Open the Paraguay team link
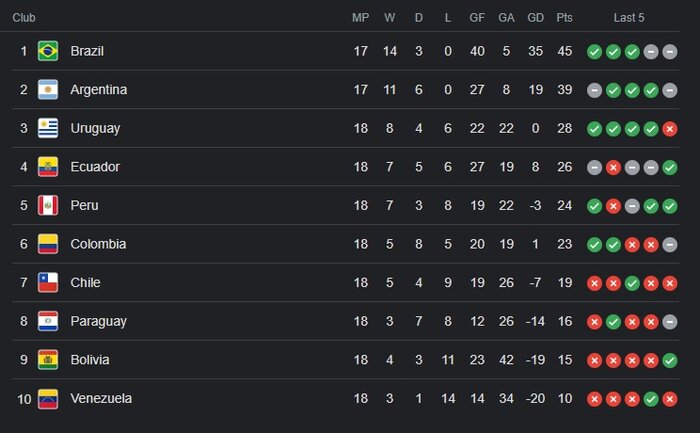The width and height of the screenshot is (700, 433). [x=99, y=321]
